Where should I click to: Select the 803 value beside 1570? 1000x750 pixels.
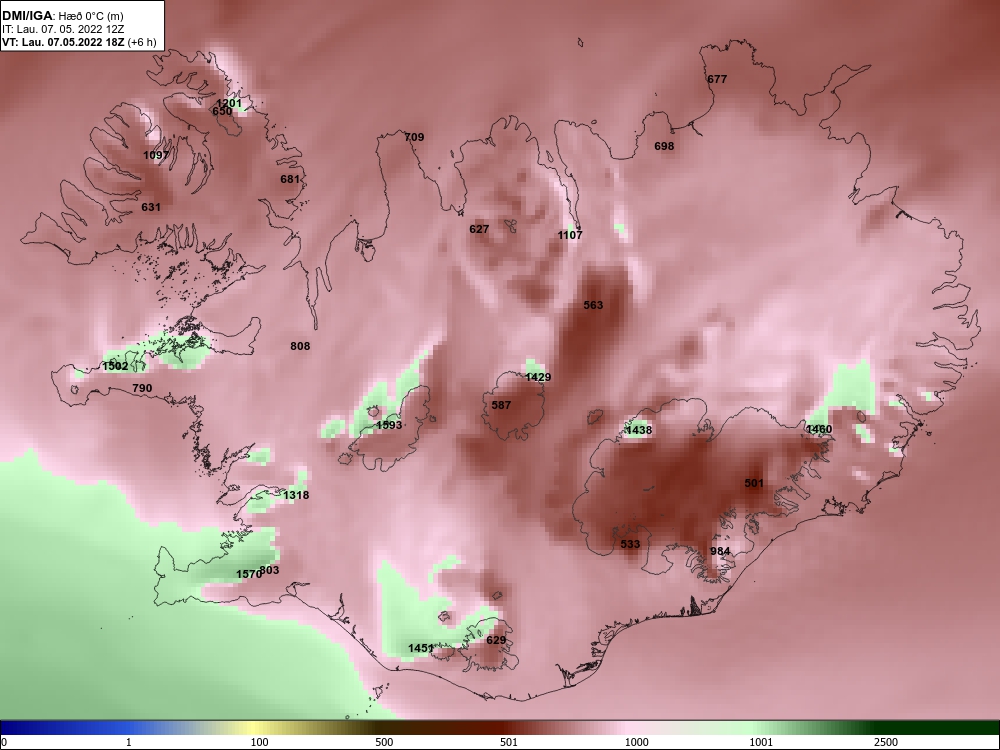270,570
